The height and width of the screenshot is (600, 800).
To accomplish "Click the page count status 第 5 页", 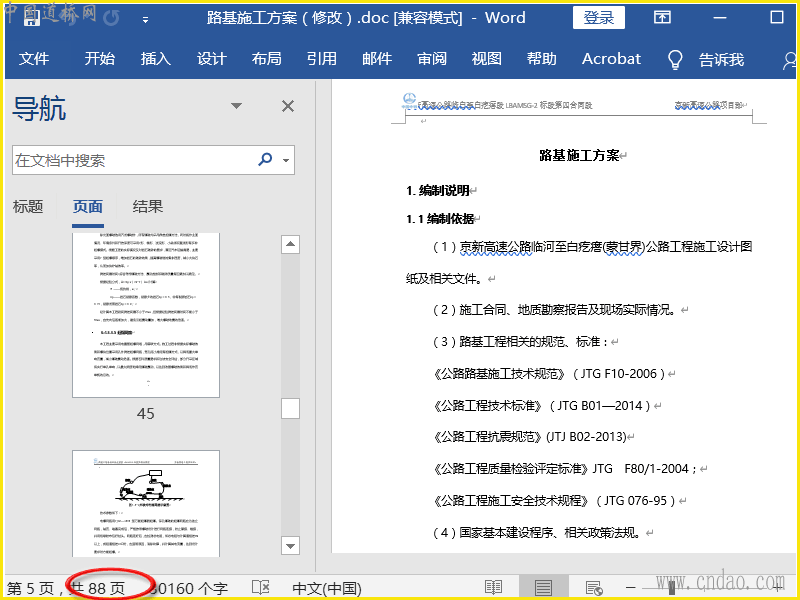I will pos(30,588).
